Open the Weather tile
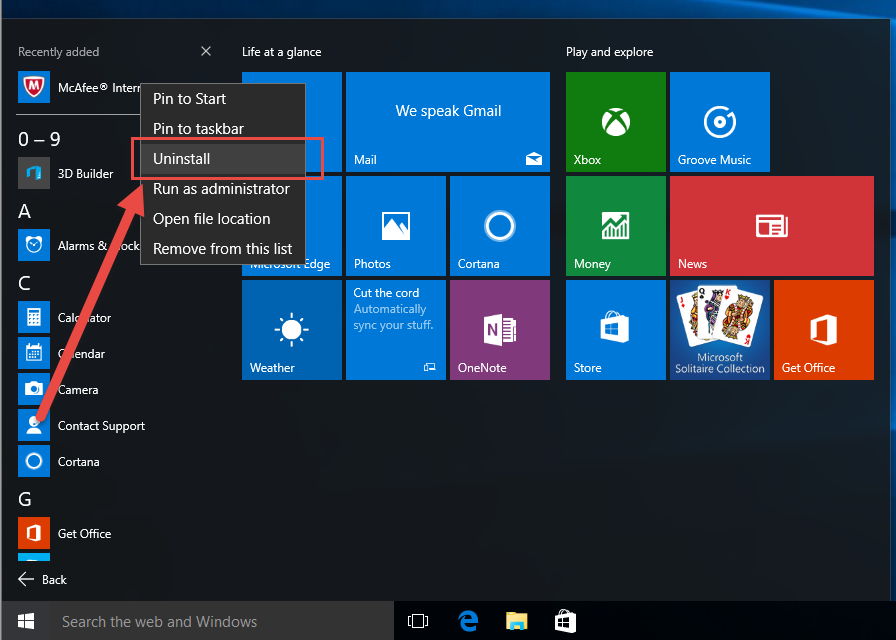The height and width of the screenshot is (640, 896). pos(291,330)
